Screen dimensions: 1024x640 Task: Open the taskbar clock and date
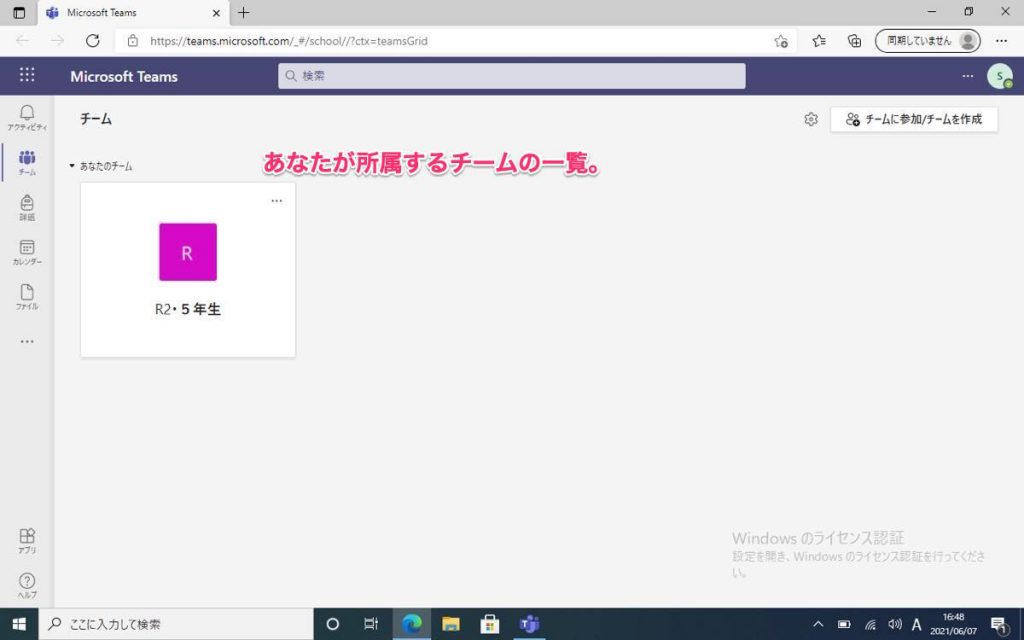pos(953,624)
